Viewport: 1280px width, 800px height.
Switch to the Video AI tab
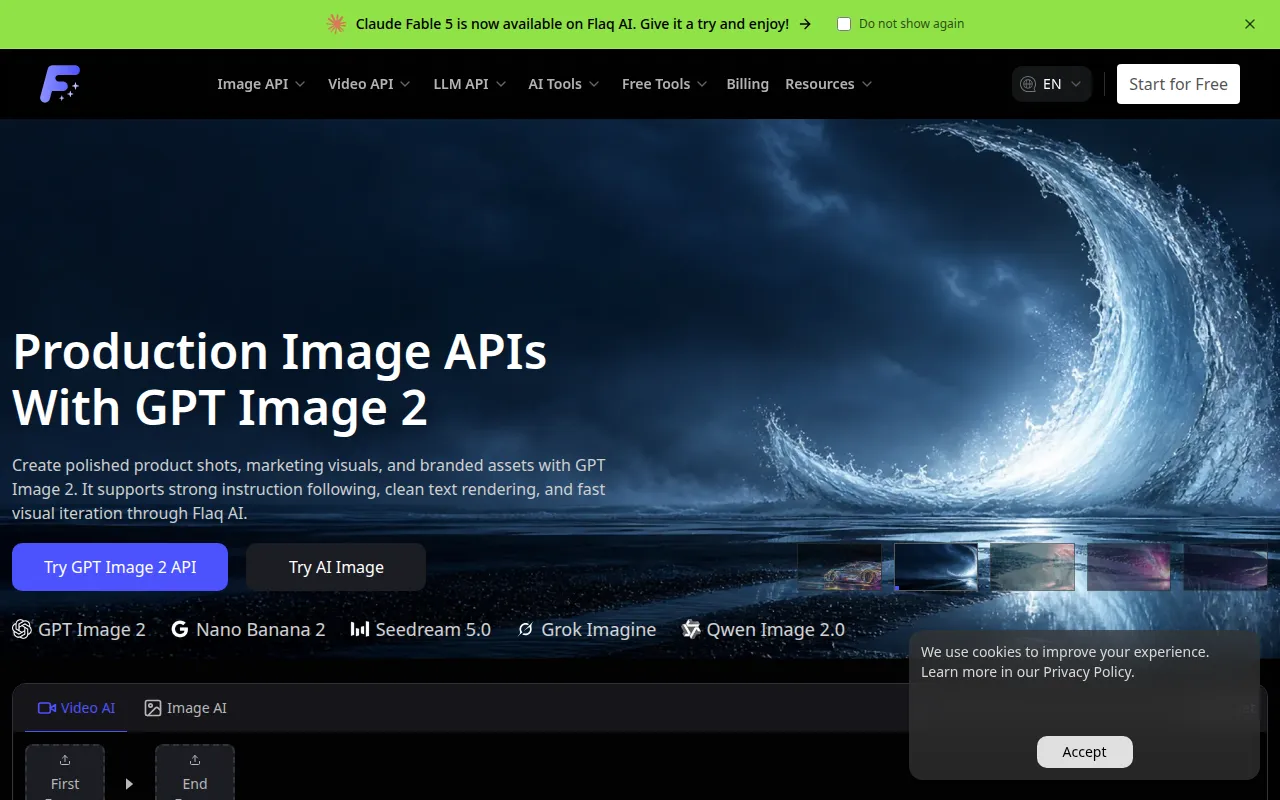(x=76, y=708)
